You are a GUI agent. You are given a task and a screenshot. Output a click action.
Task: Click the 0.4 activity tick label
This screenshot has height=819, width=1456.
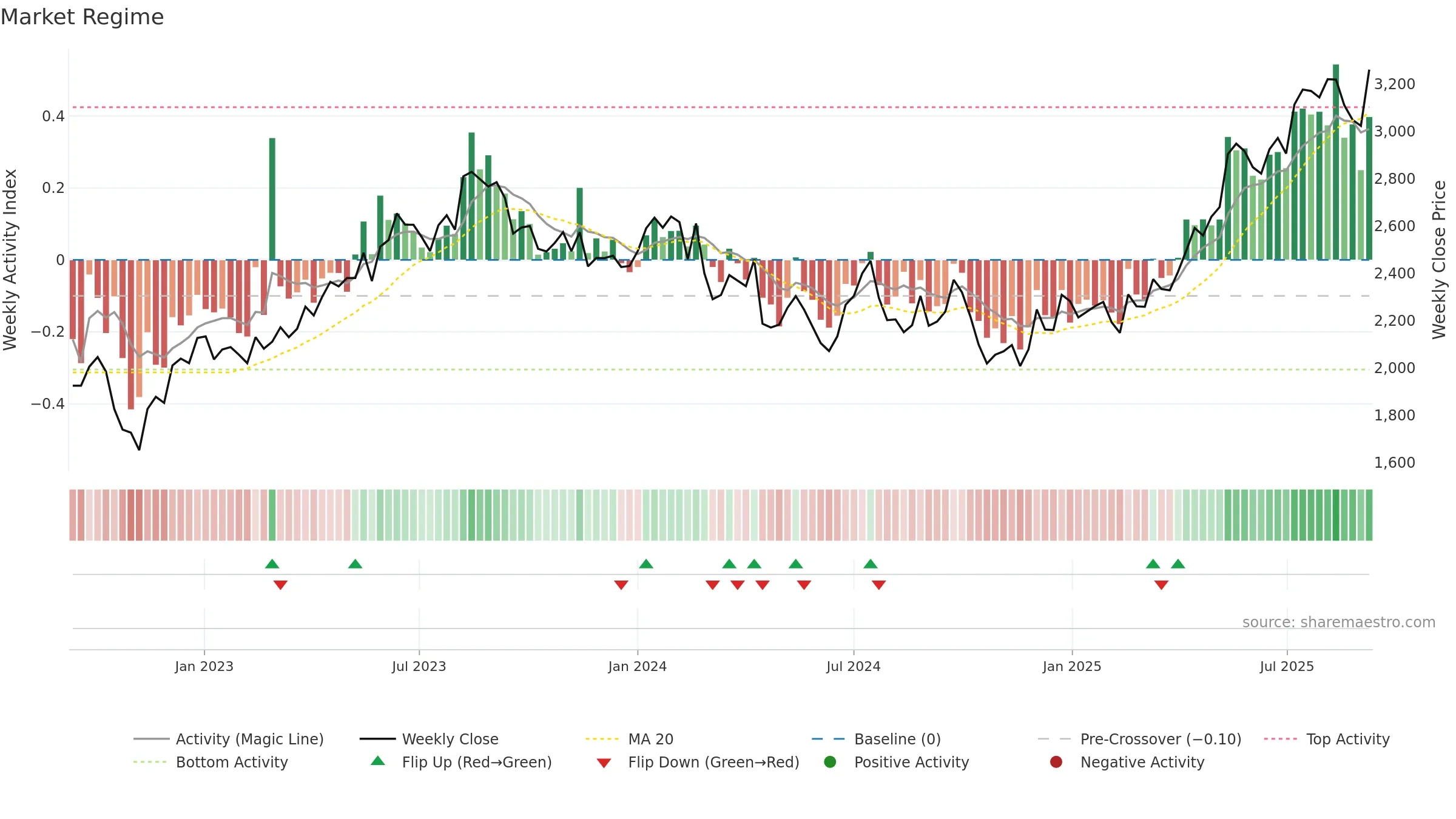(x=53, y=116)
